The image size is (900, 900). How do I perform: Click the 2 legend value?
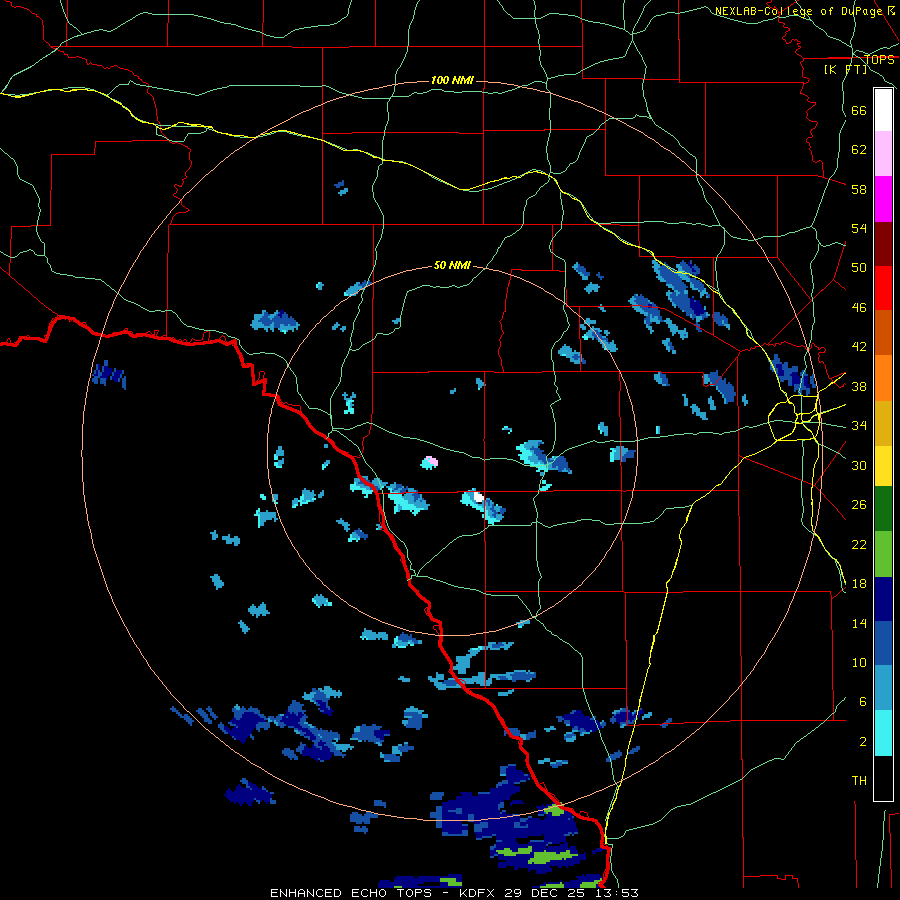(x=862, y=741)
